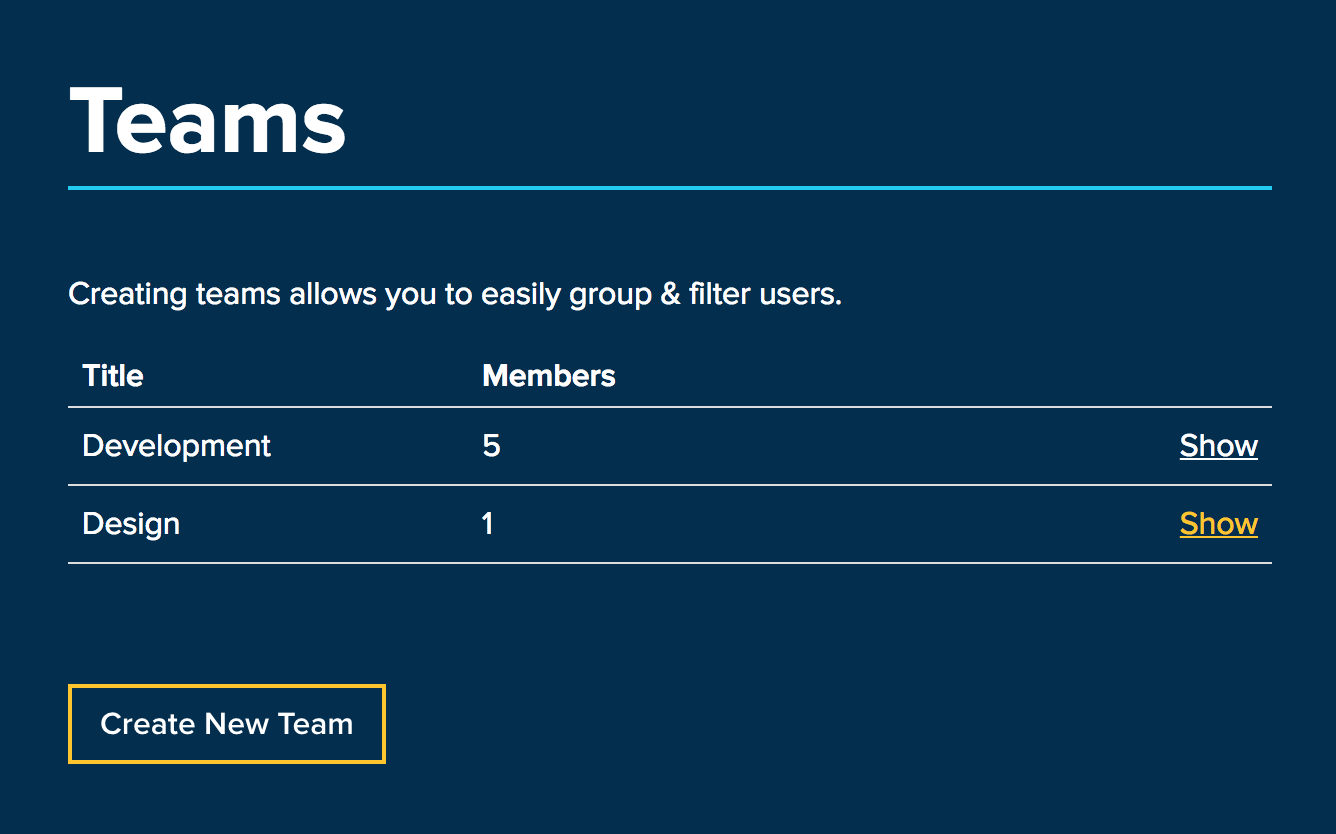Open the yellow Show link for Design
The image size is (1336, 834).
coord(1218,524)
